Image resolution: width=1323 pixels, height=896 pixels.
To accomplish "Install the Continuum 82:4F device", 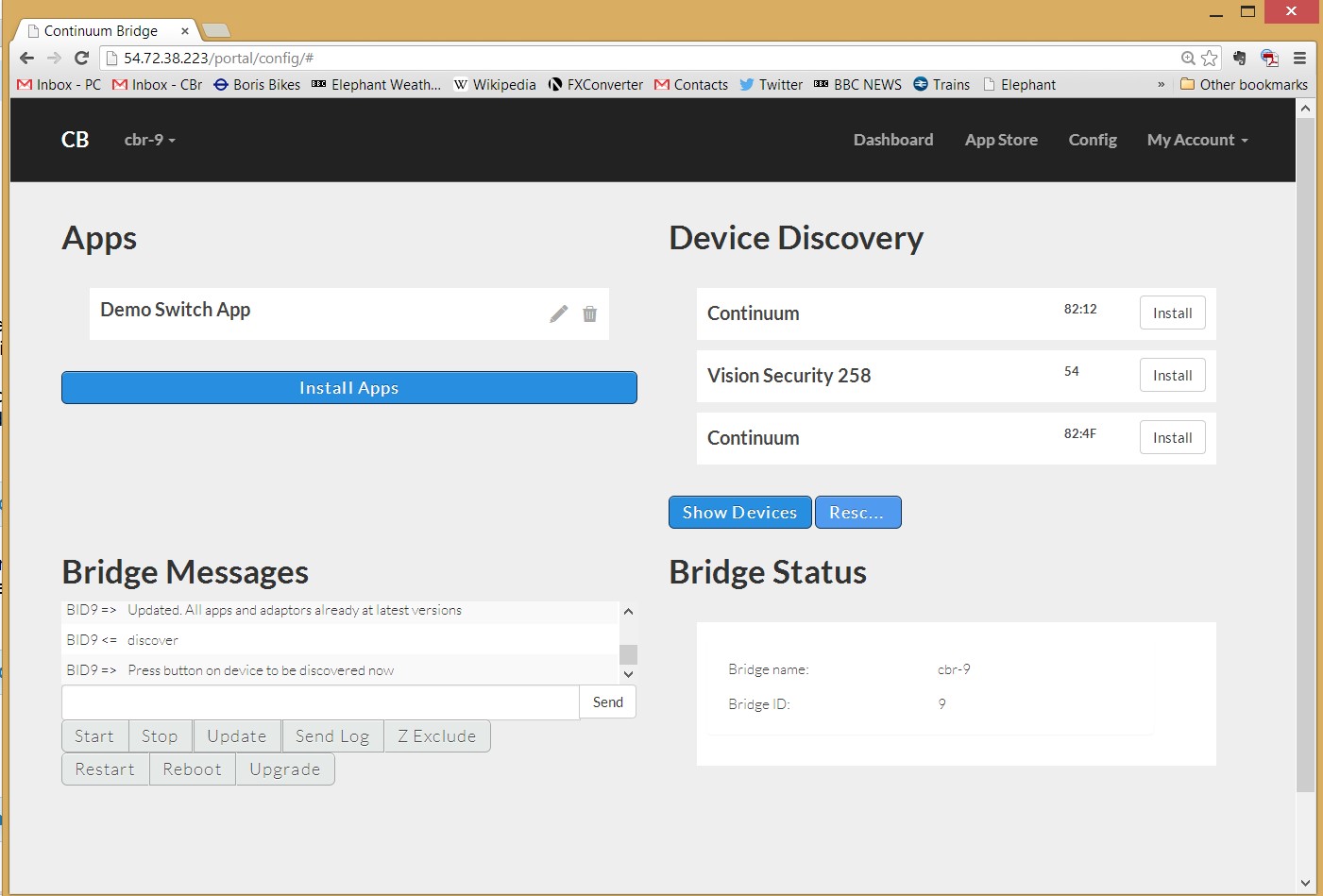I will (1172, 438).
